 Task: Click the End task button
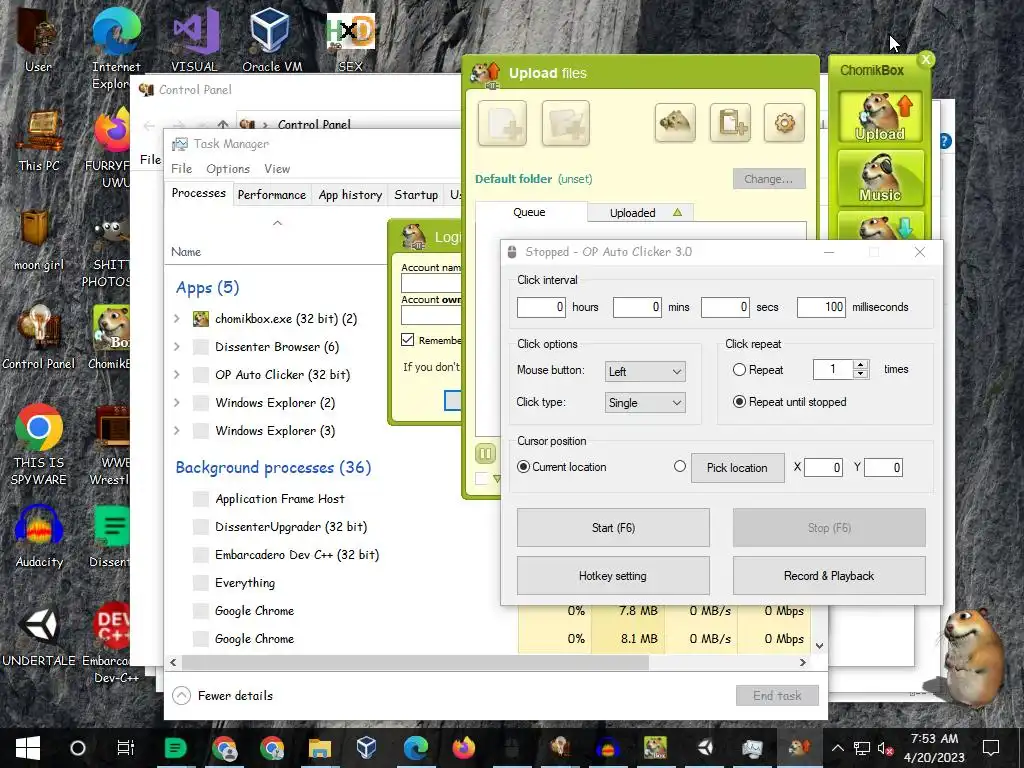point(777,696)
